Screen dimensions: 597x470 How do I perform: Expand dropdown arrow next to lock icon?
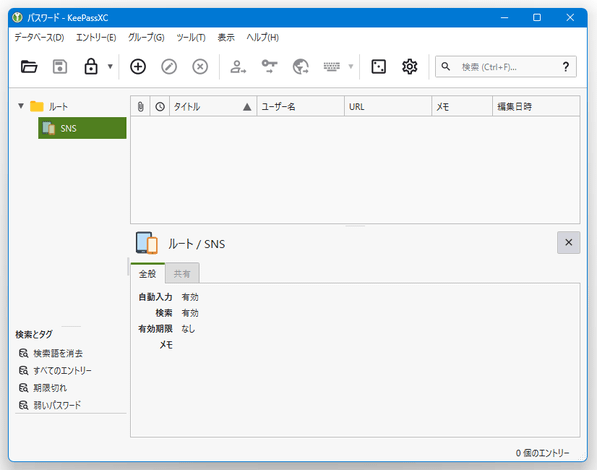[110, 67]
